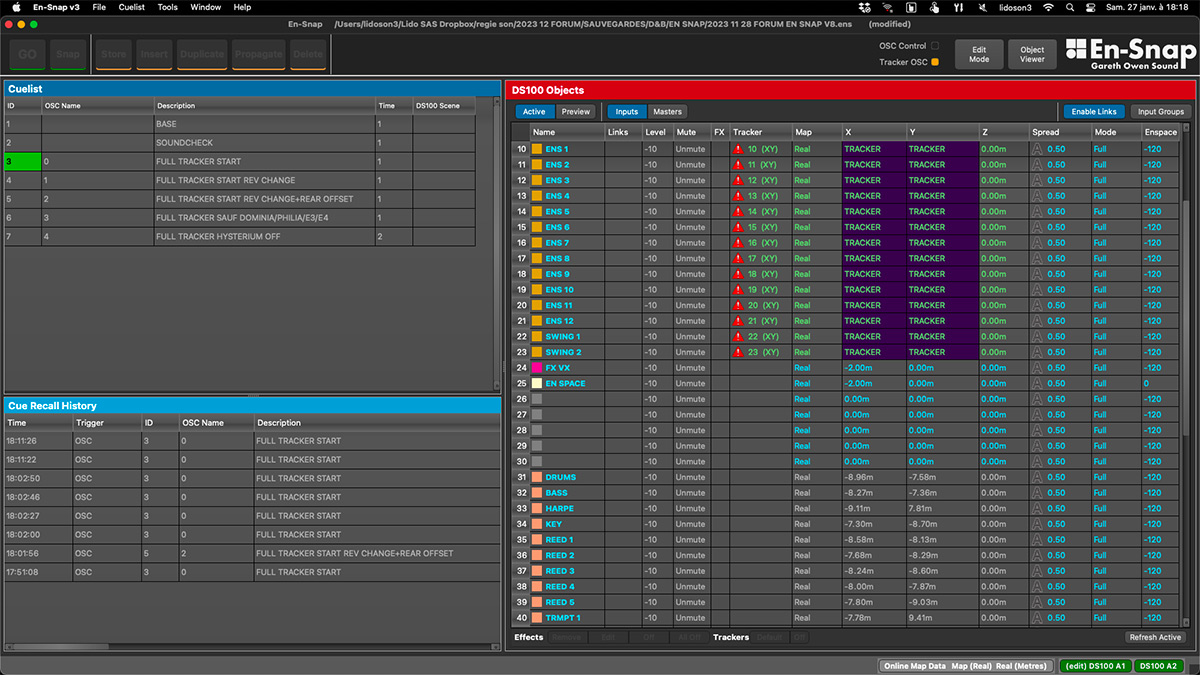
Task: Open macOS Spotlight search icon
Action: click(x=1072, y=7)
